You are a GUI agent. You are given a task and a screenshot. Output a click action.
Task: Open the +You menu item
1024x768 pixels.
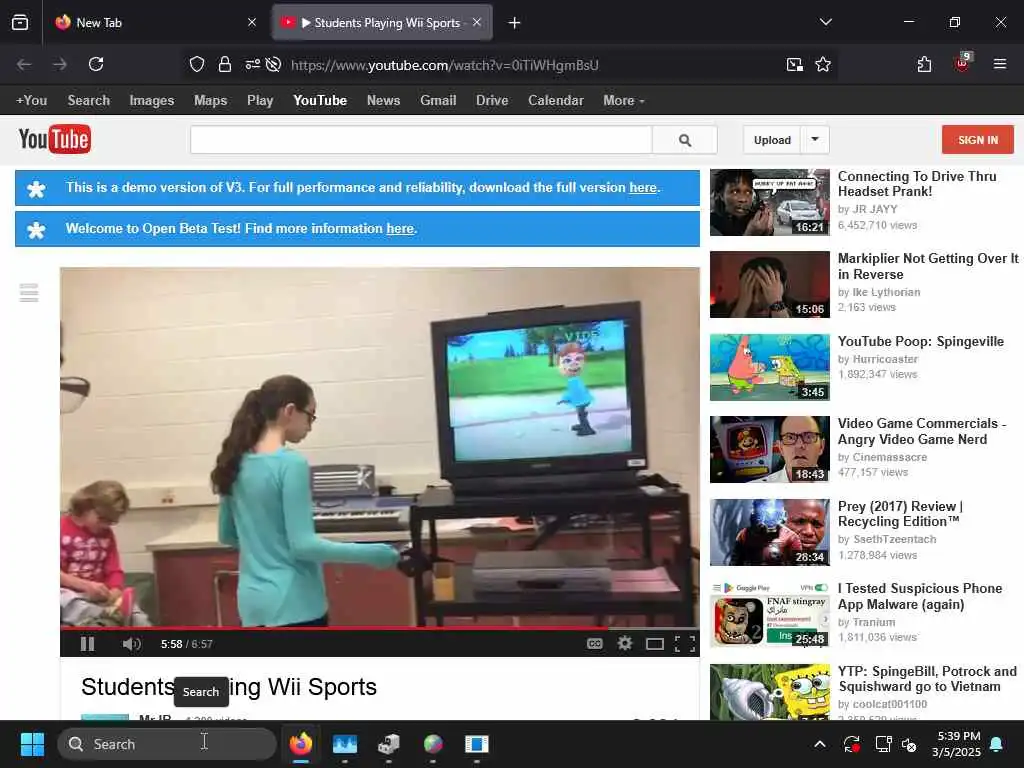point(31,101)
